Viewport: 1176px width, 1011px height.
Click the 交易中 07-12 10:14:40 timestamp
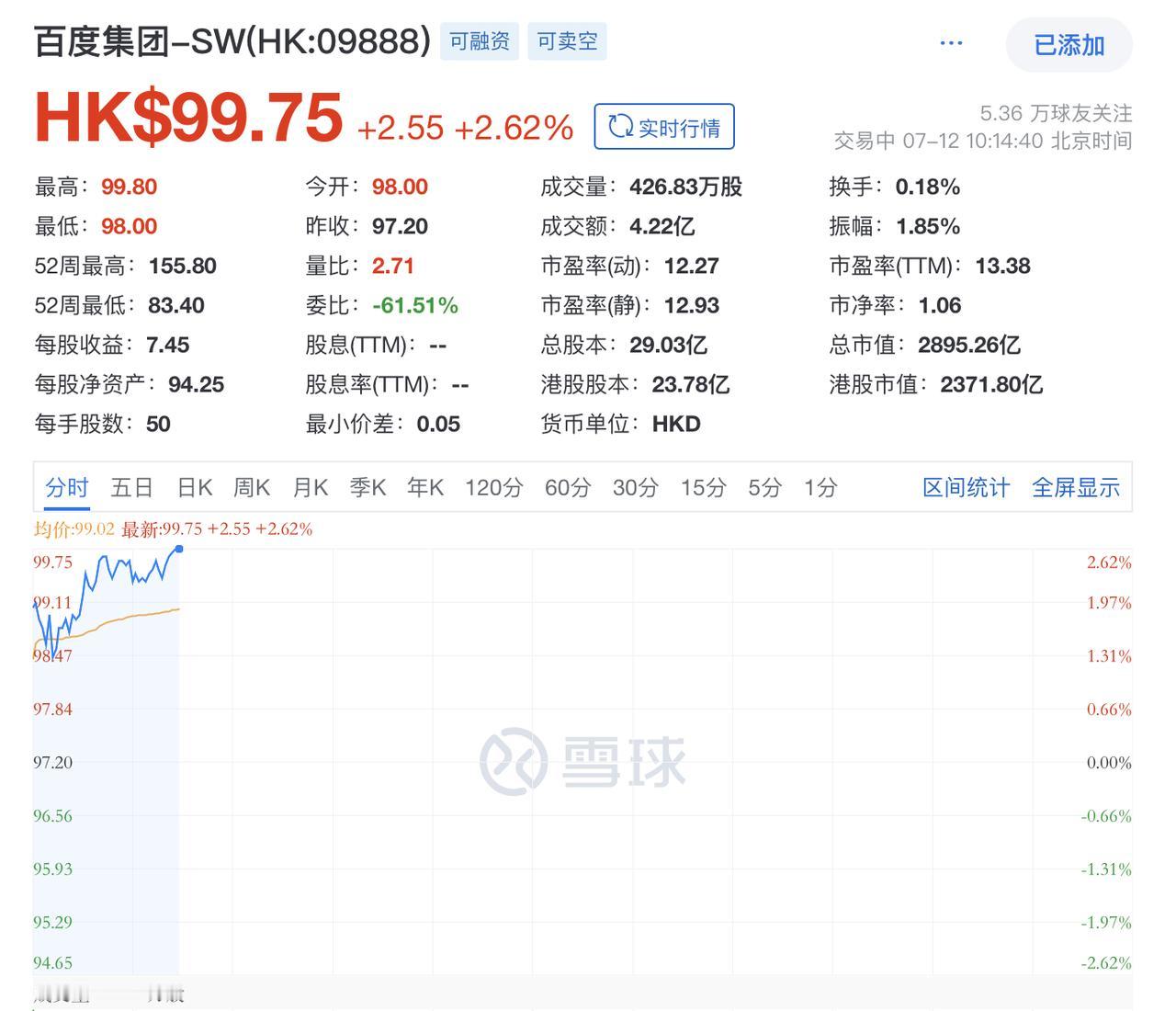pos(983,141)
